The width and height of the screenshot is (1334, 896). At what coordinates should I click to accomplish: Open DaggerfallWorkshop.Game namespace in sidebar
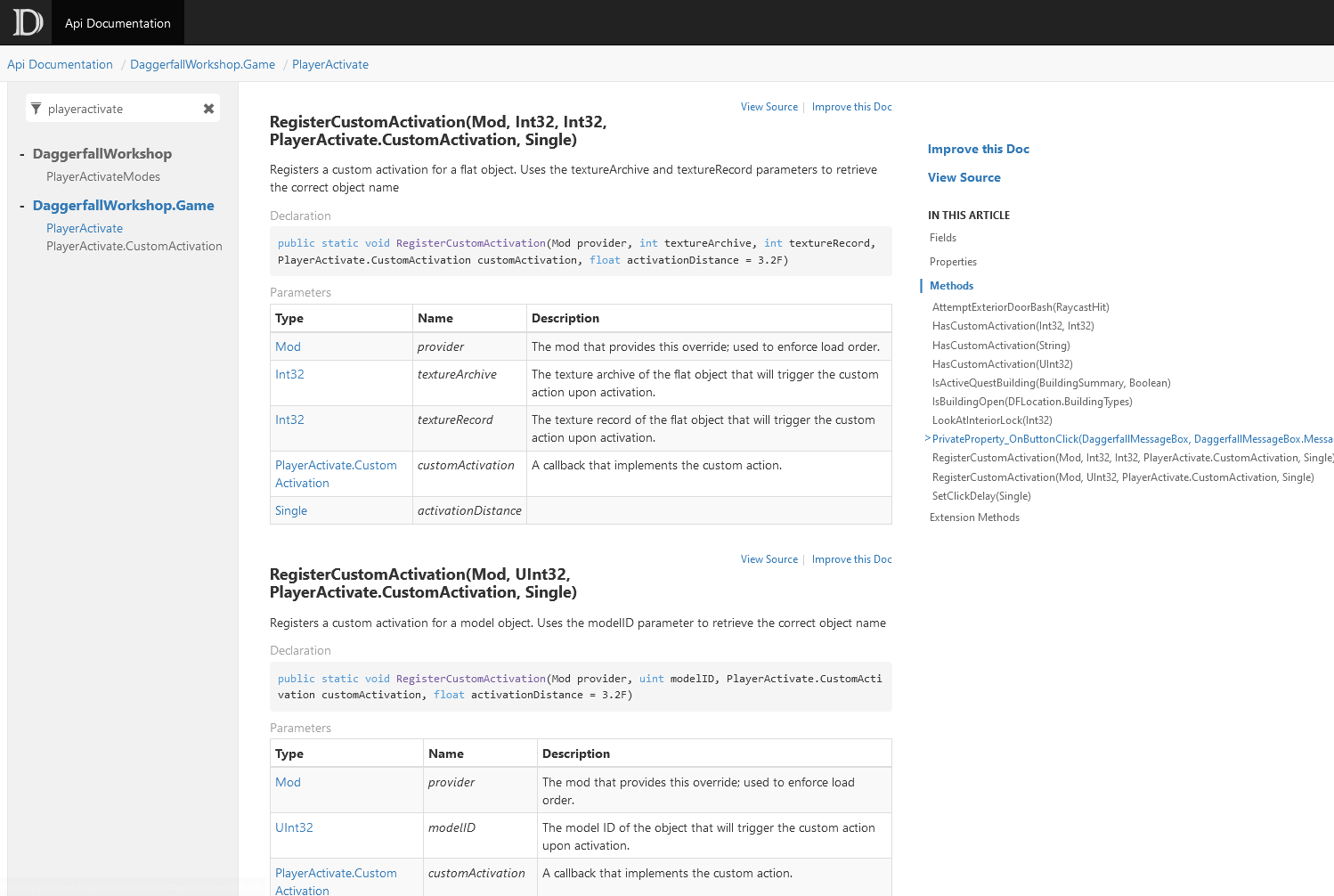(x=124, y=206)
